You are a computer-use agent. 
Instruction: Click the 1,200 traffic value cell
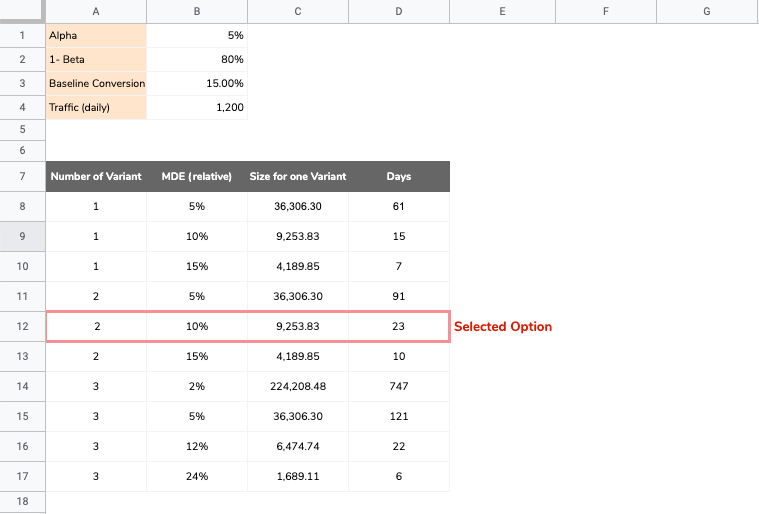(197, 107)
